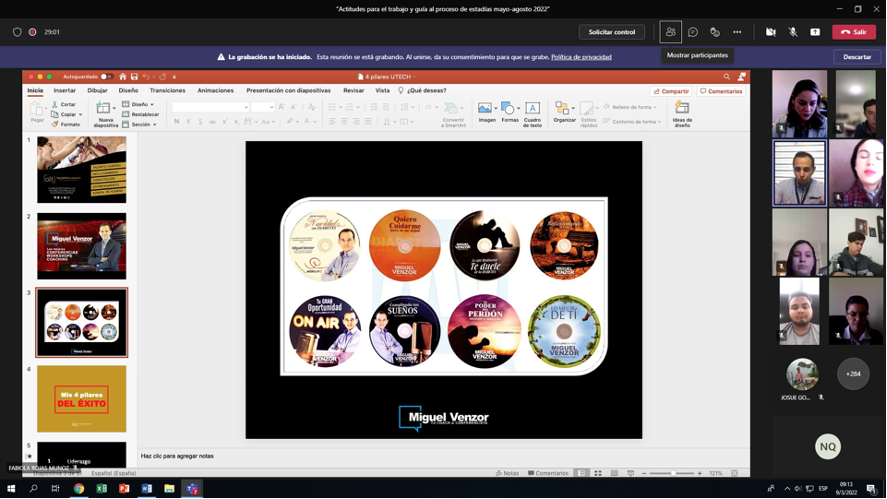Switch to the Transiciones tab
887x499 pixels.
click(167, 91)
